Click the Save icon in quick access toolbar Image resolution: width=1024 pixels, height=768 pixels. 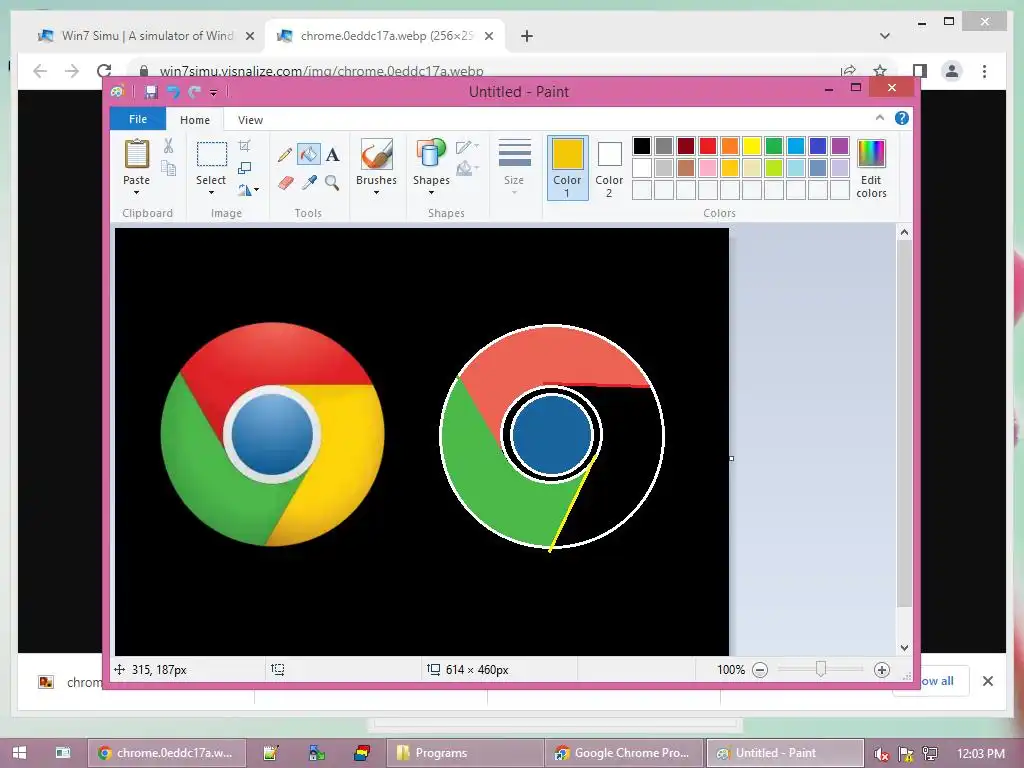[x=151, y=92]
